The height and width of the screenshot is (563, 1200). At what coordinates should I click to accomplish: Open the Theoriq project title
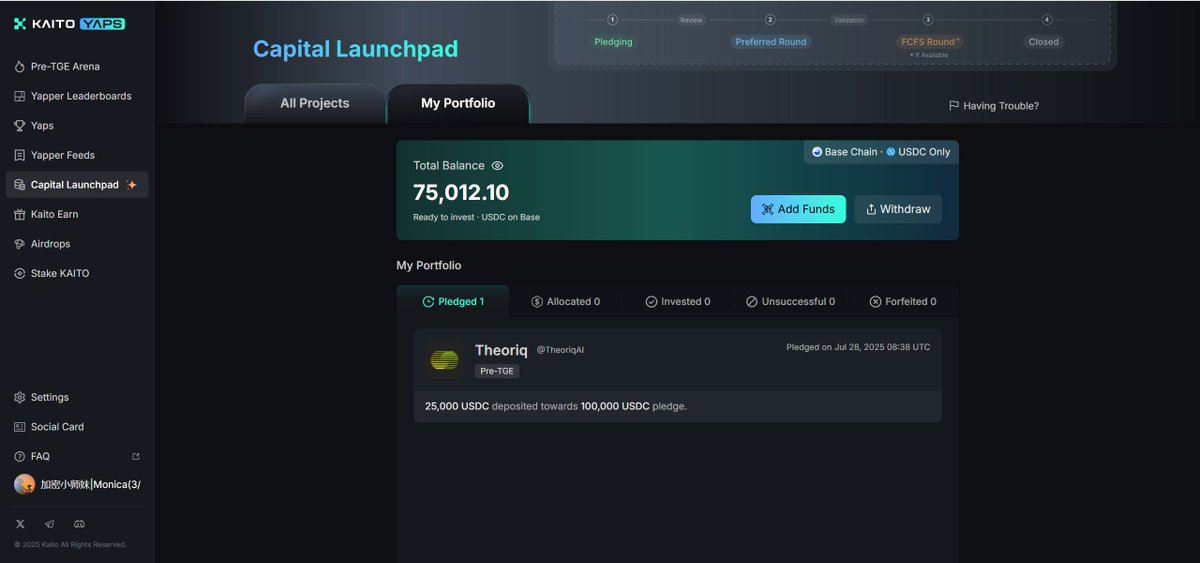(501, 350)
